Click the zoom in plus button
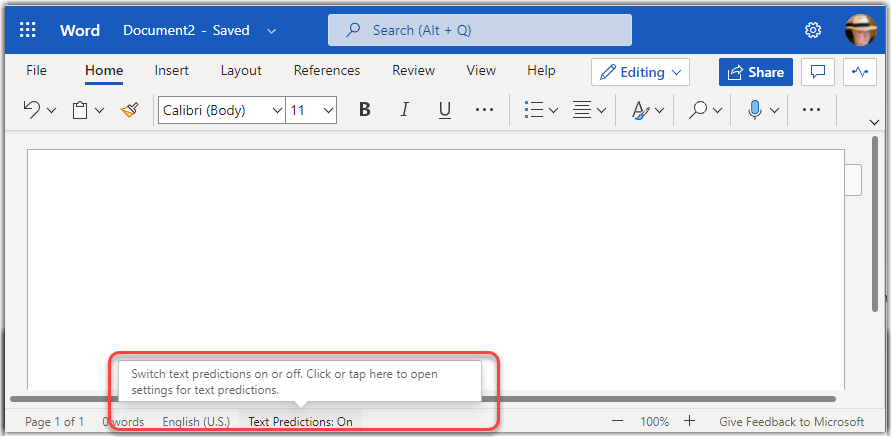The width and height of the screenshot is (892, 437). point(689,422)
